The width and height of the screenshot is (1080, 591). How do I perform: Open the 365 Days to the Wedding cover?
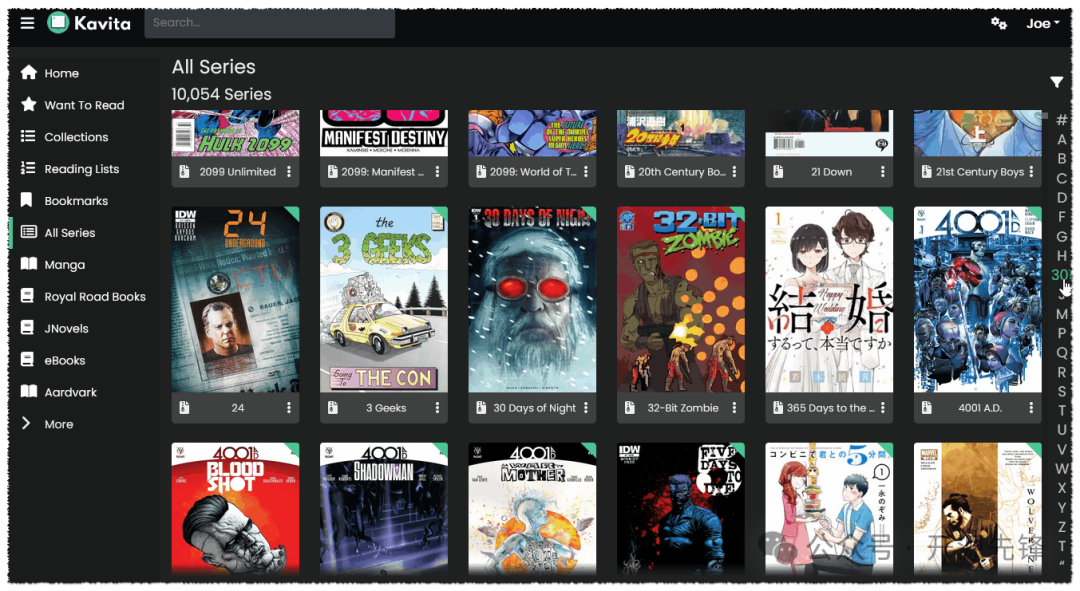point(829,300)
